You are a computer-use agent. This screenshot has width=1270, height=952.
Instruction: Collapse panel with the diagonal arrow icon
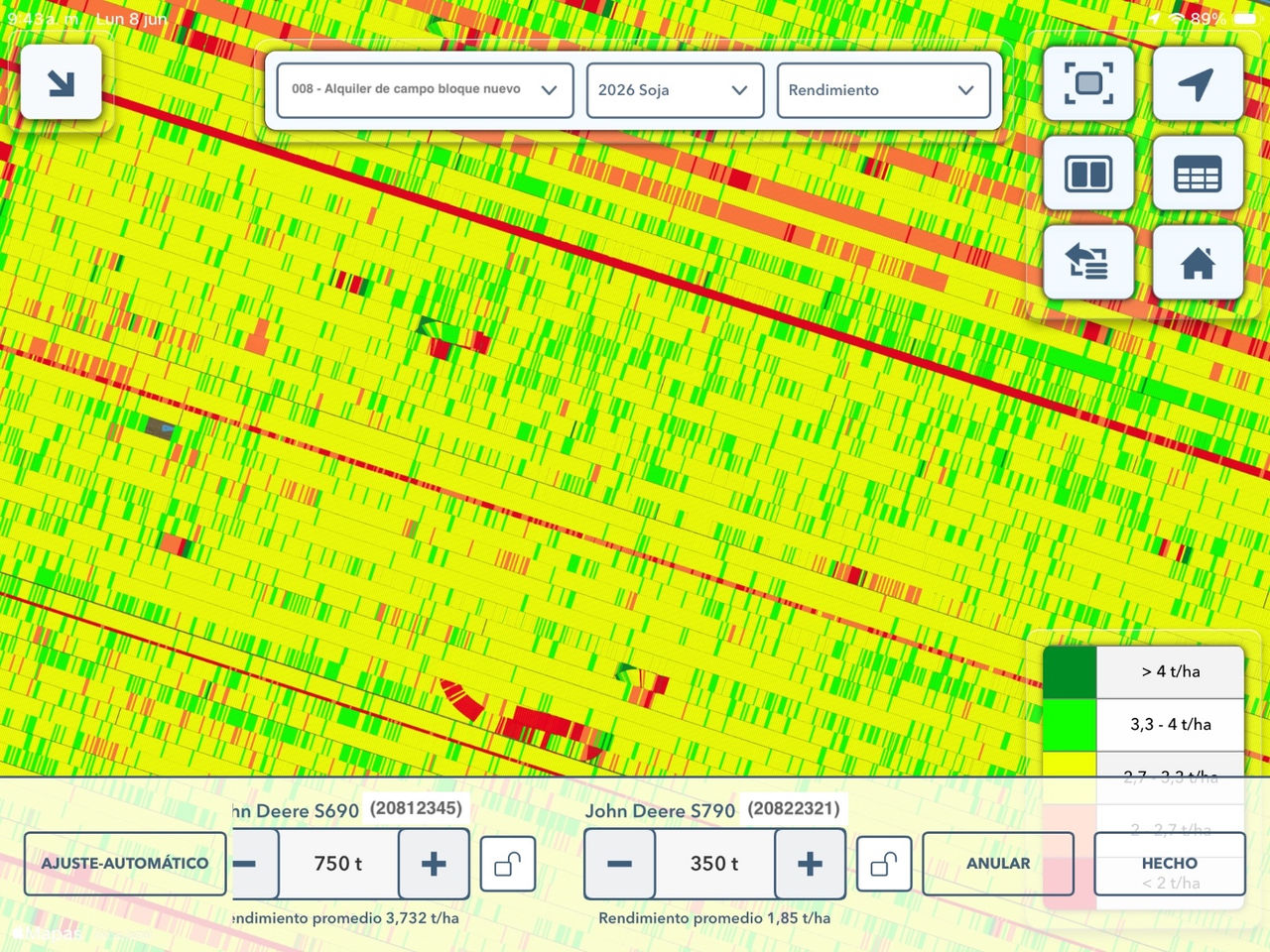[x=62, y=82]
